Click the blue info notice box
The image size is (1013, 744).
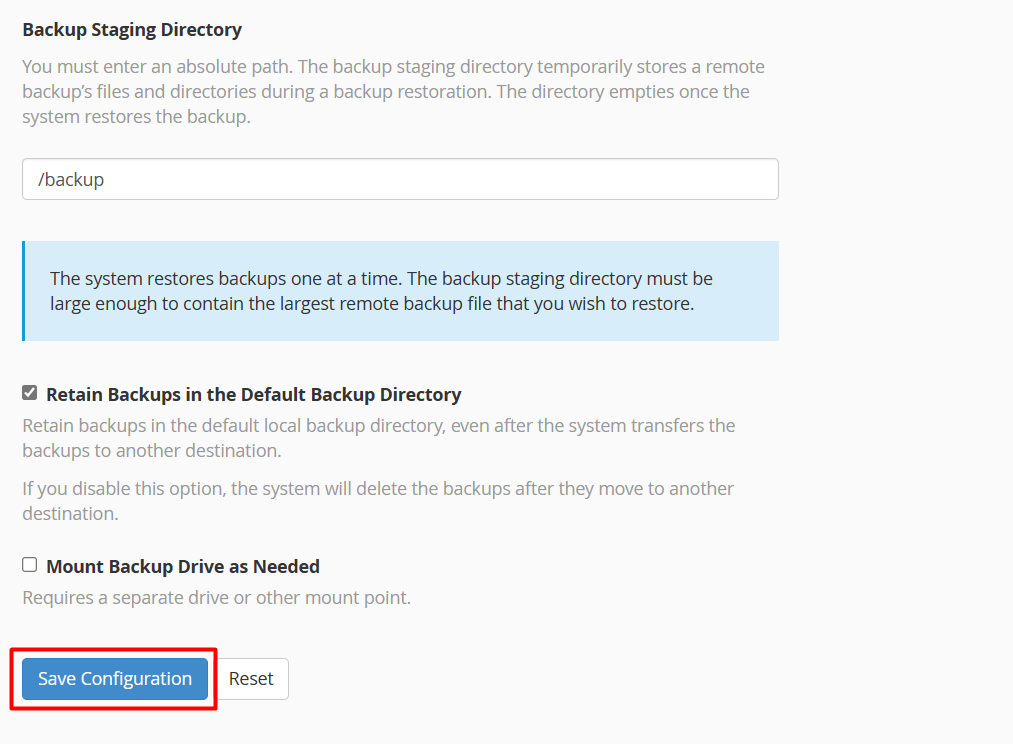tap(400, 291)
